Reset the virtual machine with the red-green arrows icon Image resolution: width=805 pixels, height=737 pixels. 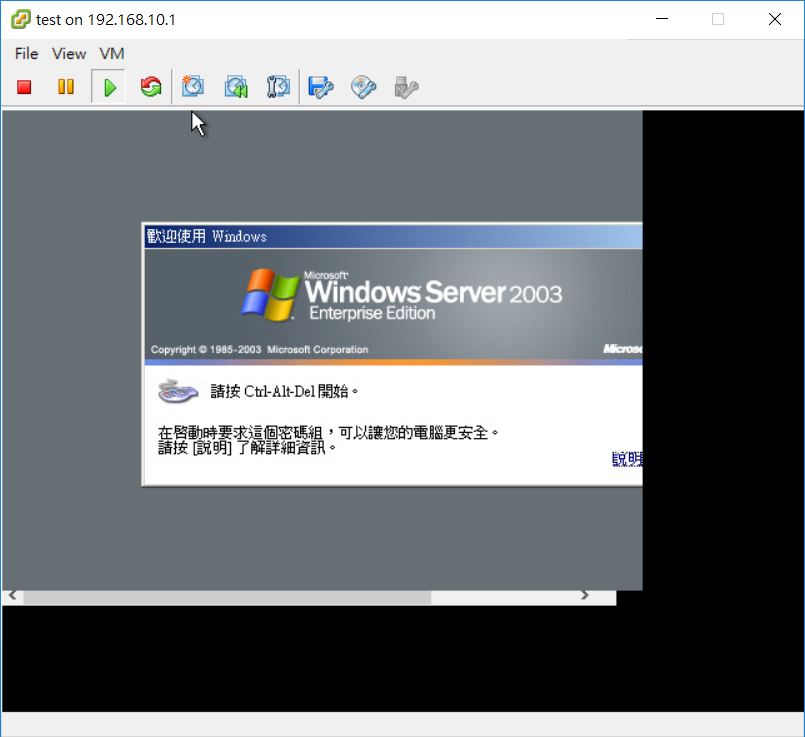click(x=151, y=87)
